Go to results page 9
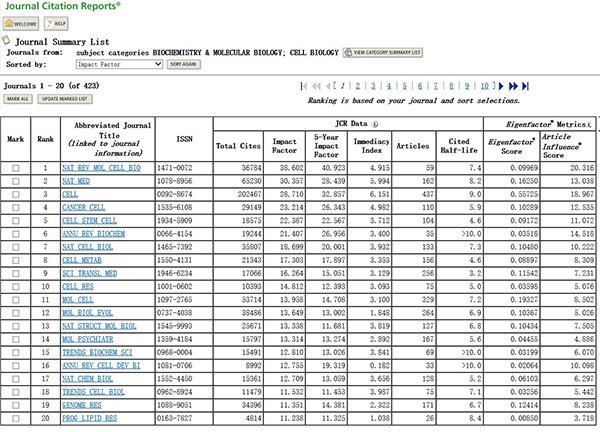Image resolution: width=600 pixels, height=432 pixels. coord(467,86)
